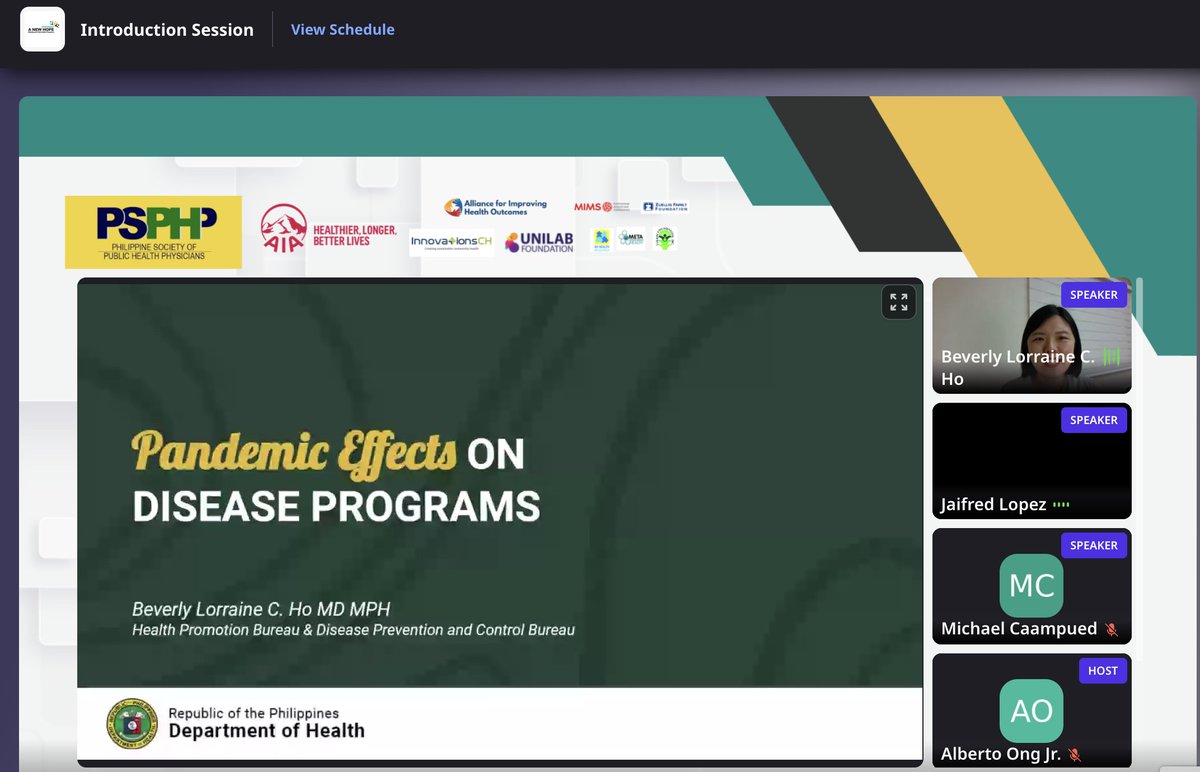Screen dimensions: 1200x772
Task: Click the 'Health Promotion Bureau & Disease Prevention' line
Action: pos(354,630)
